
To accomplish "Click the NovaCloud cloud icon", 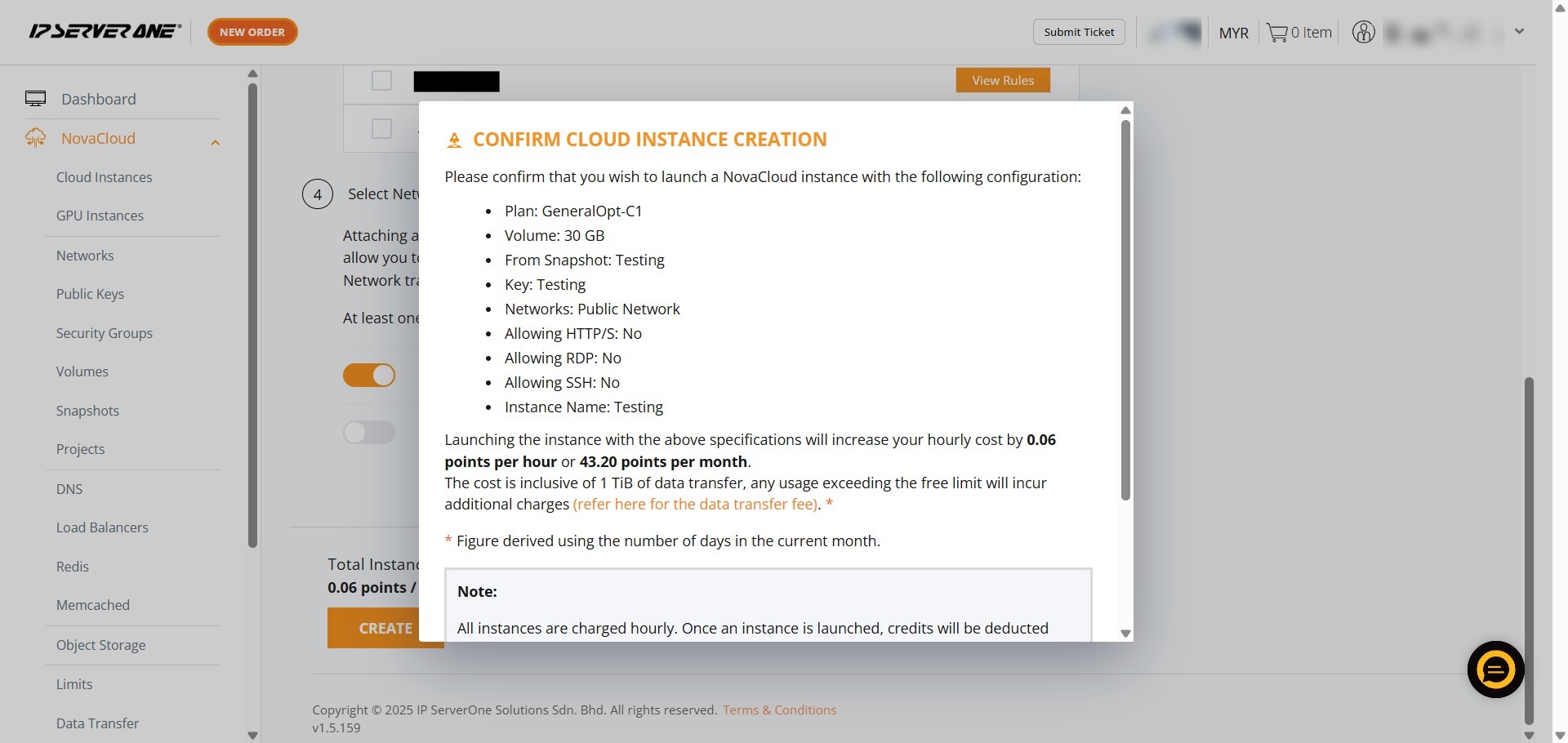I will click(x=35, y=138).
